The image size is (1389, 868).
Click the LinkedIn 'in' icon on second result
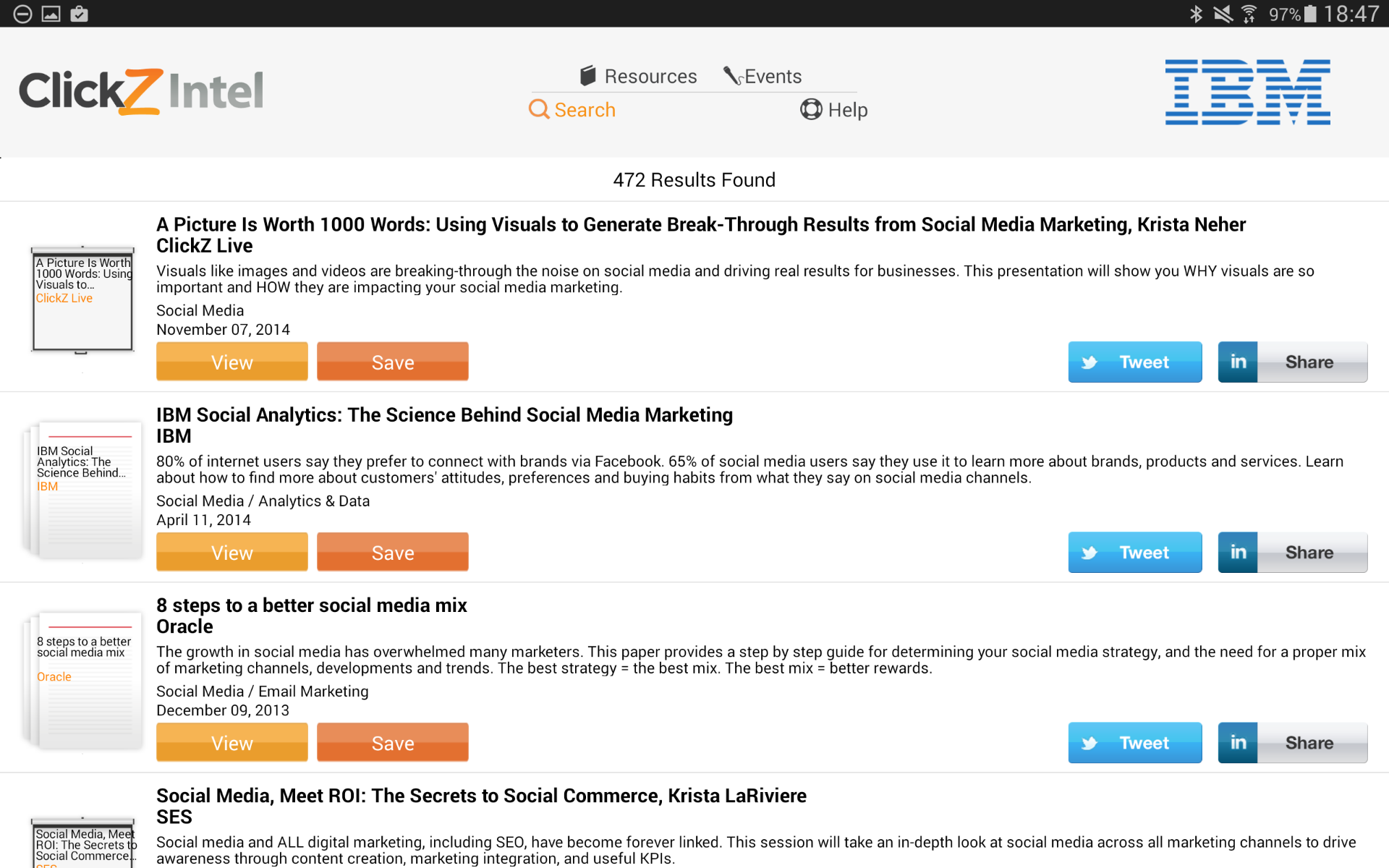tap(1238, 552)
